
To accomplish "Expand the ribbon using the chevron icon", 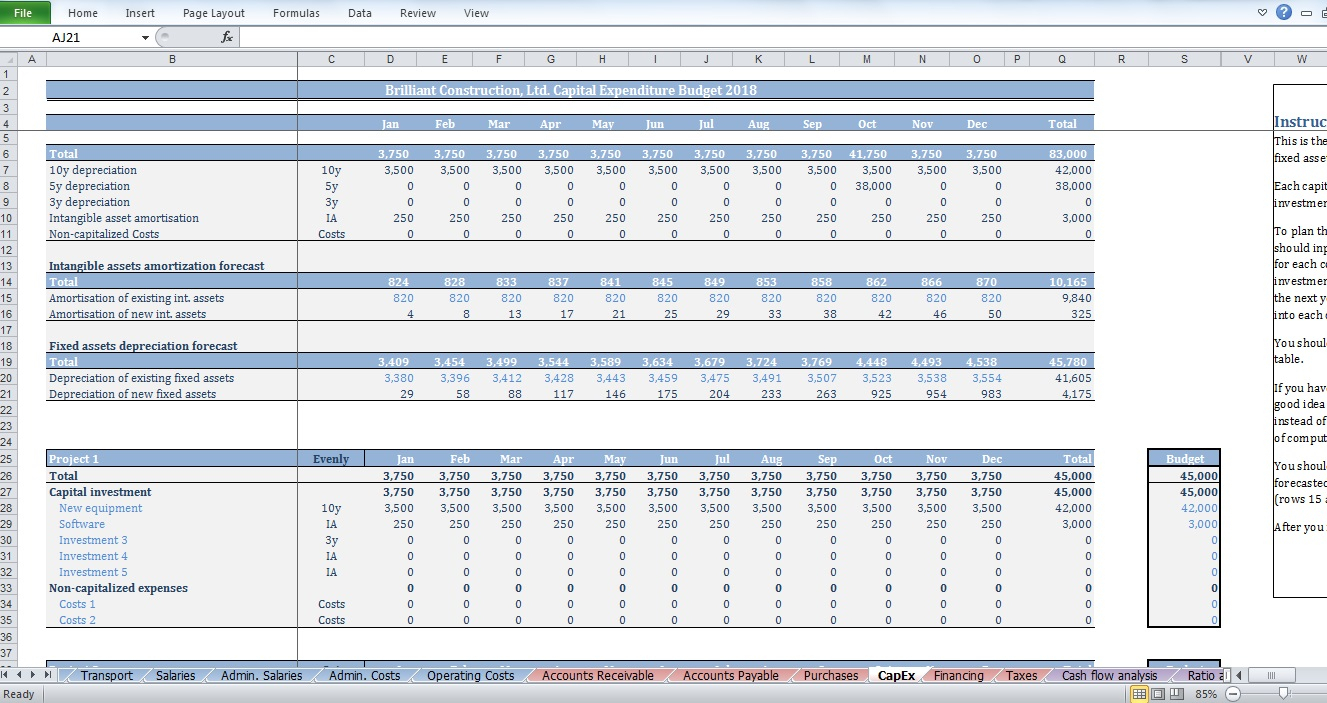I will point(1262,13).
